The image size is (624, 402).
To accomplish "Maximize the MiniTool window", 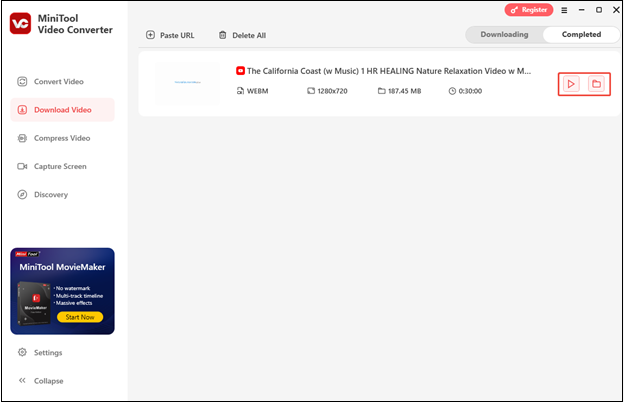I will point(599,10).
